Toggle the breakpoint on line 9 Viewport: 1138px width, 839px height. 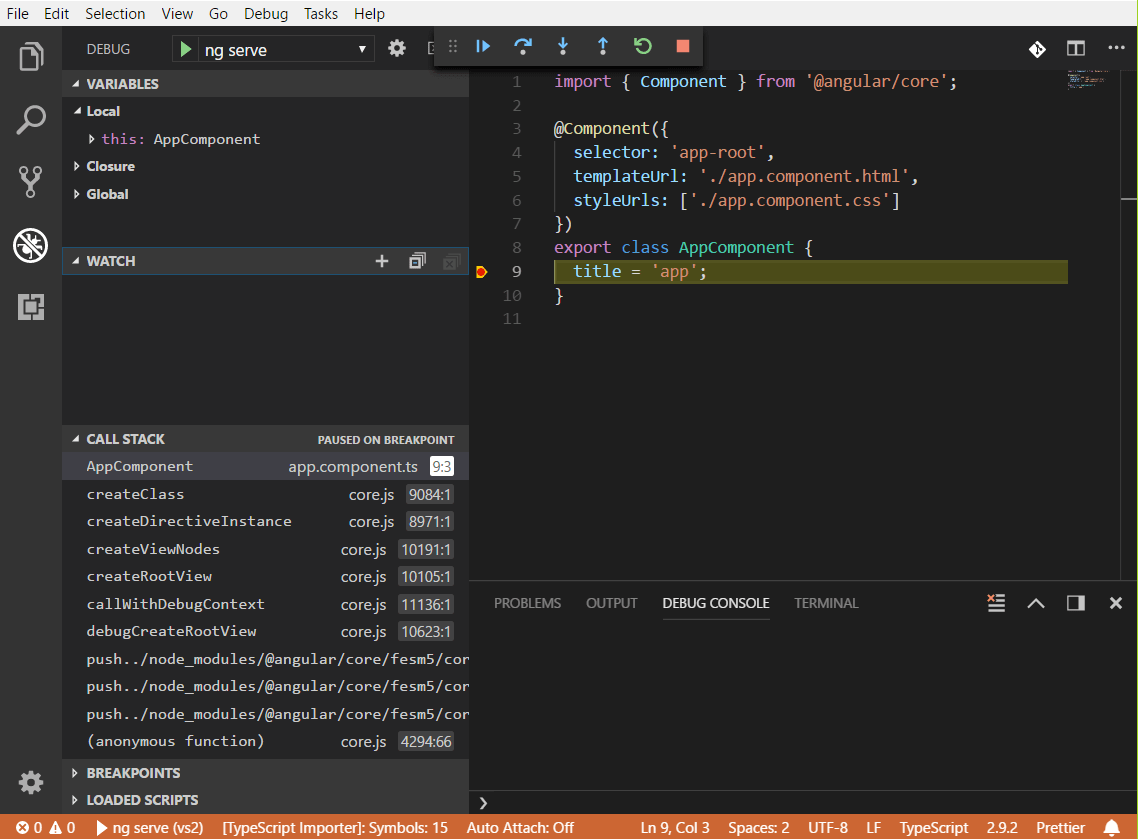[483, 270]
